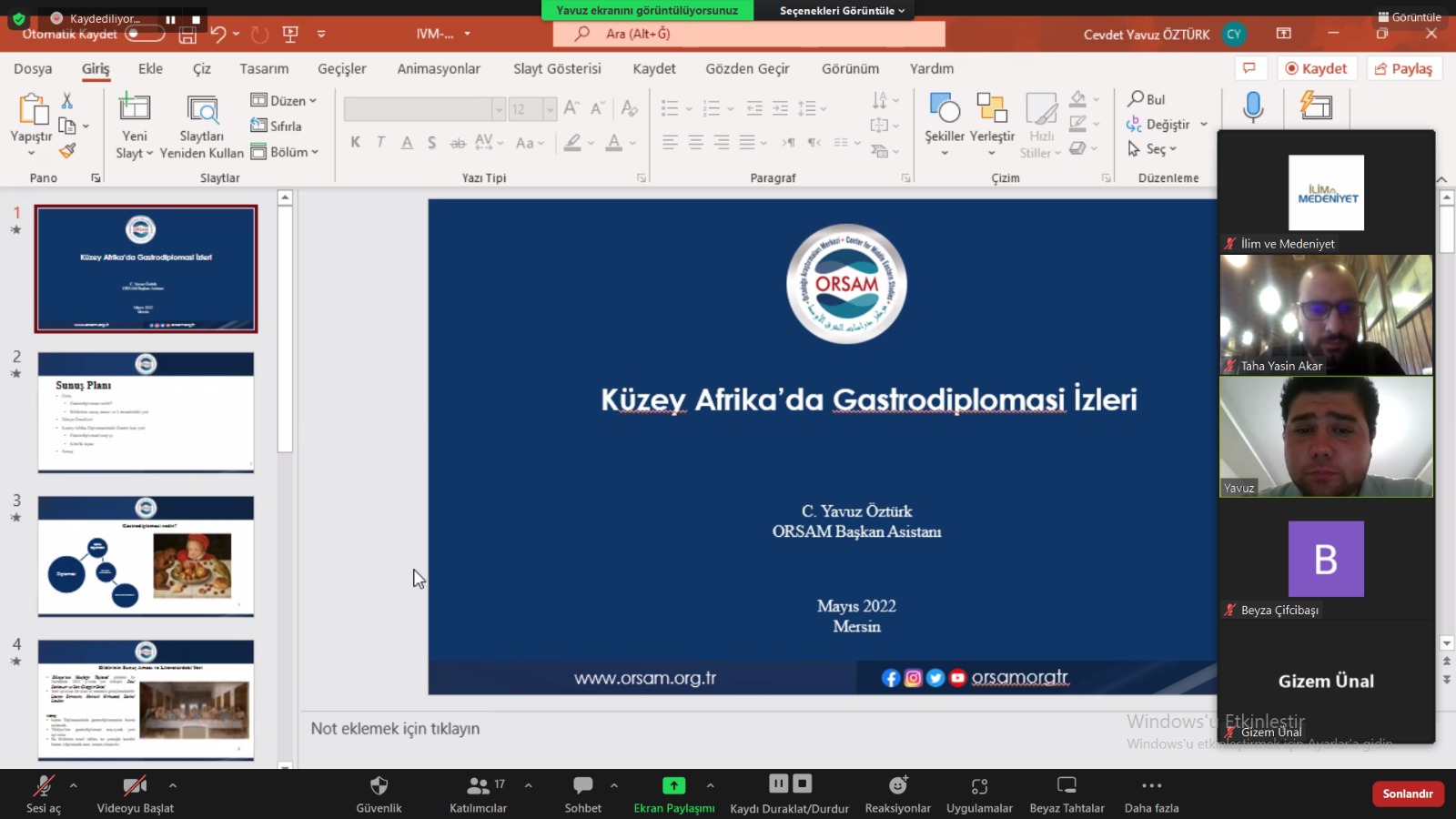
Task: Open the Seç select dropdown
Action: click(x=1152, y=149)
